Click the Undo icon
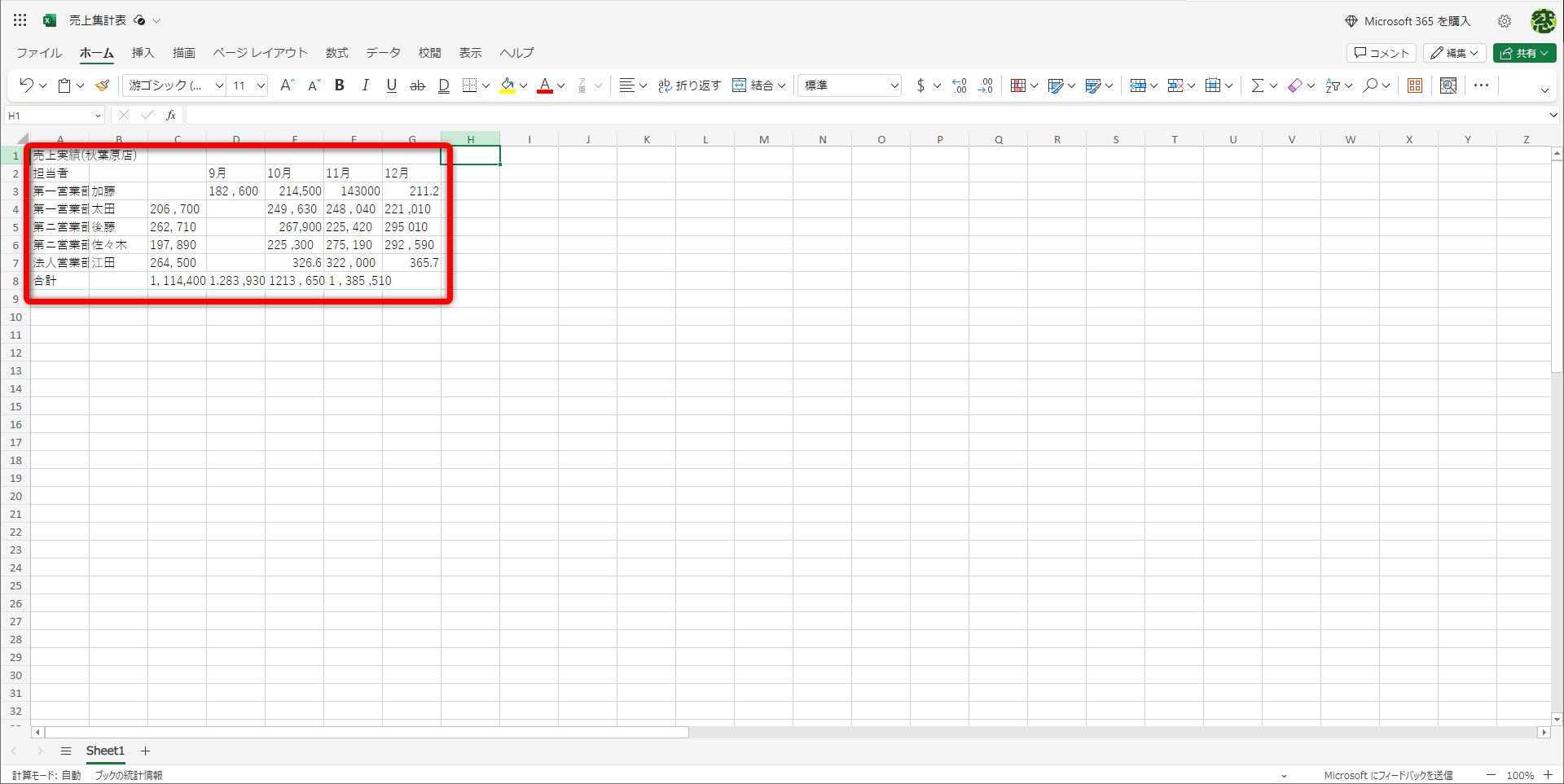 tap(25, 85)
